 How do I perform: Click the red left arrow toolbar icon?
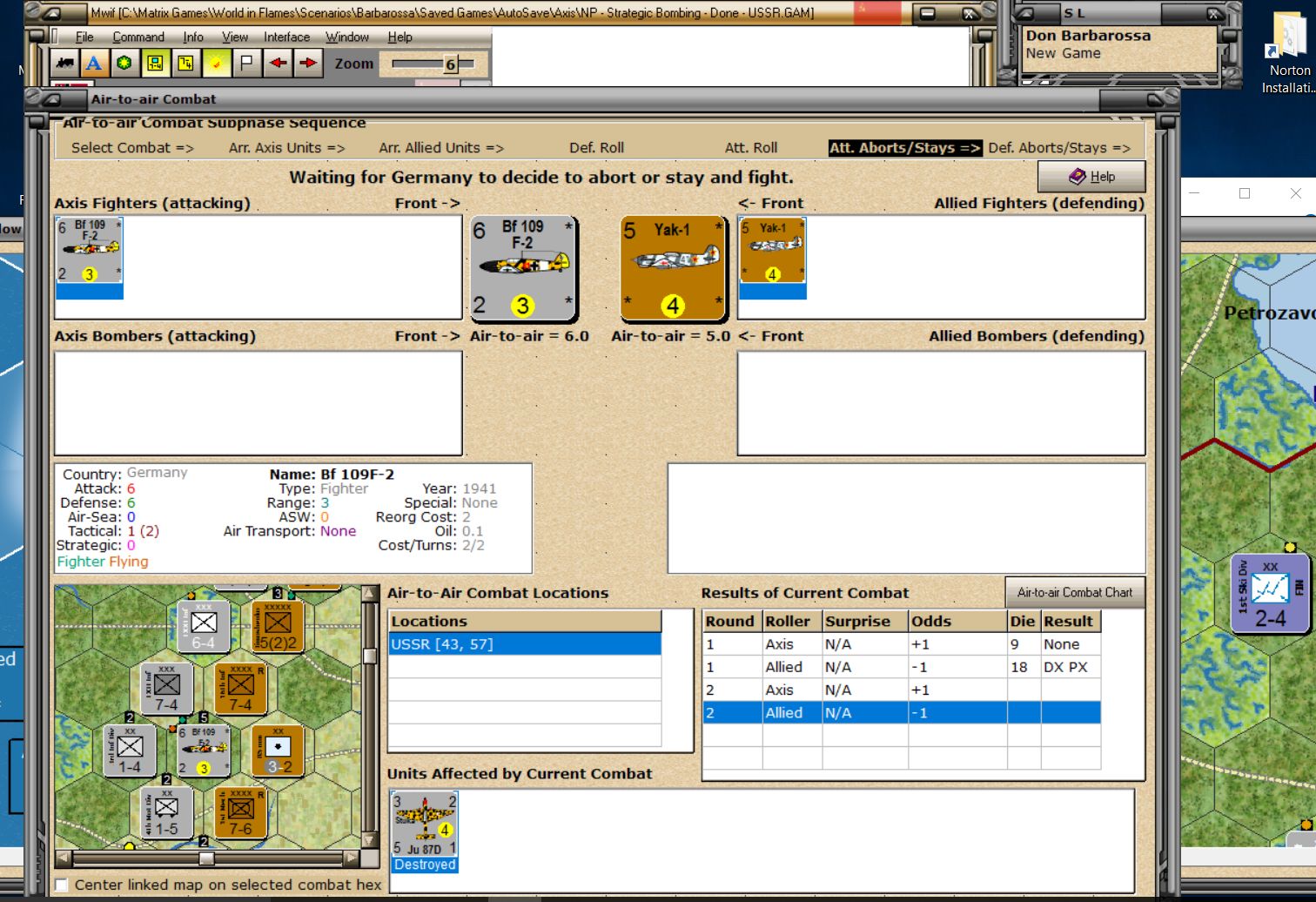click(278, 63)
